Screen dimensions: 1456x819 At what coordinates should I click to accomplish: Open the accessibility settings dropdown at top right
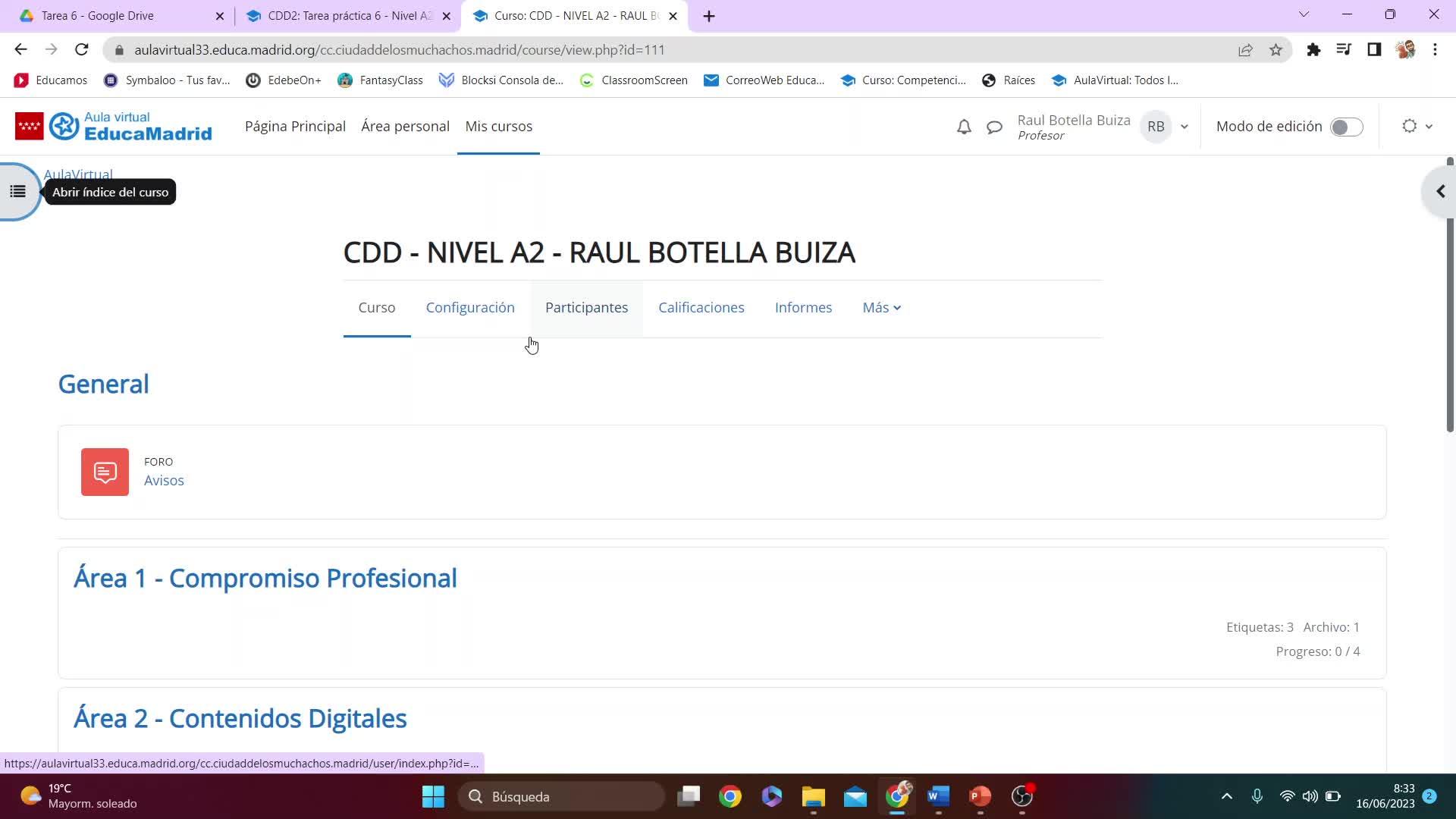tap(1417, 127)
